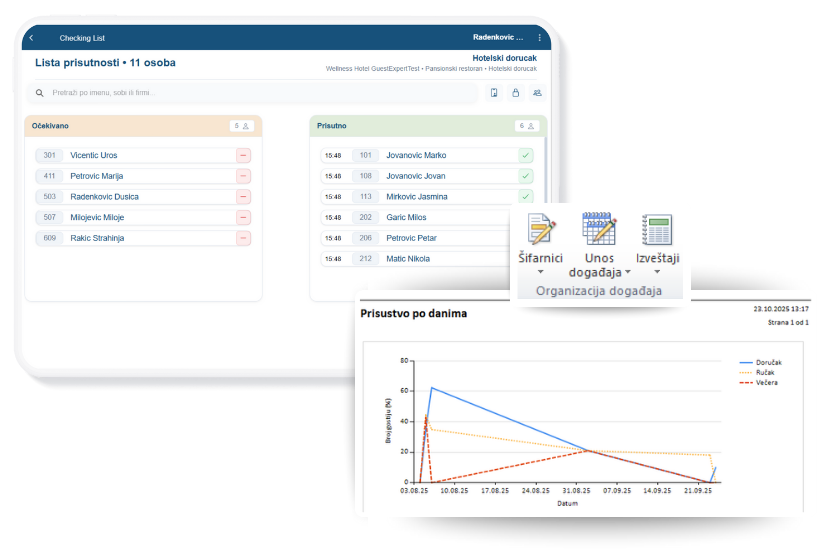The height and width of the screenshot is (555, 836).
Task: Click the Izveštaji notebook icon
Action: tap(657, 230)
